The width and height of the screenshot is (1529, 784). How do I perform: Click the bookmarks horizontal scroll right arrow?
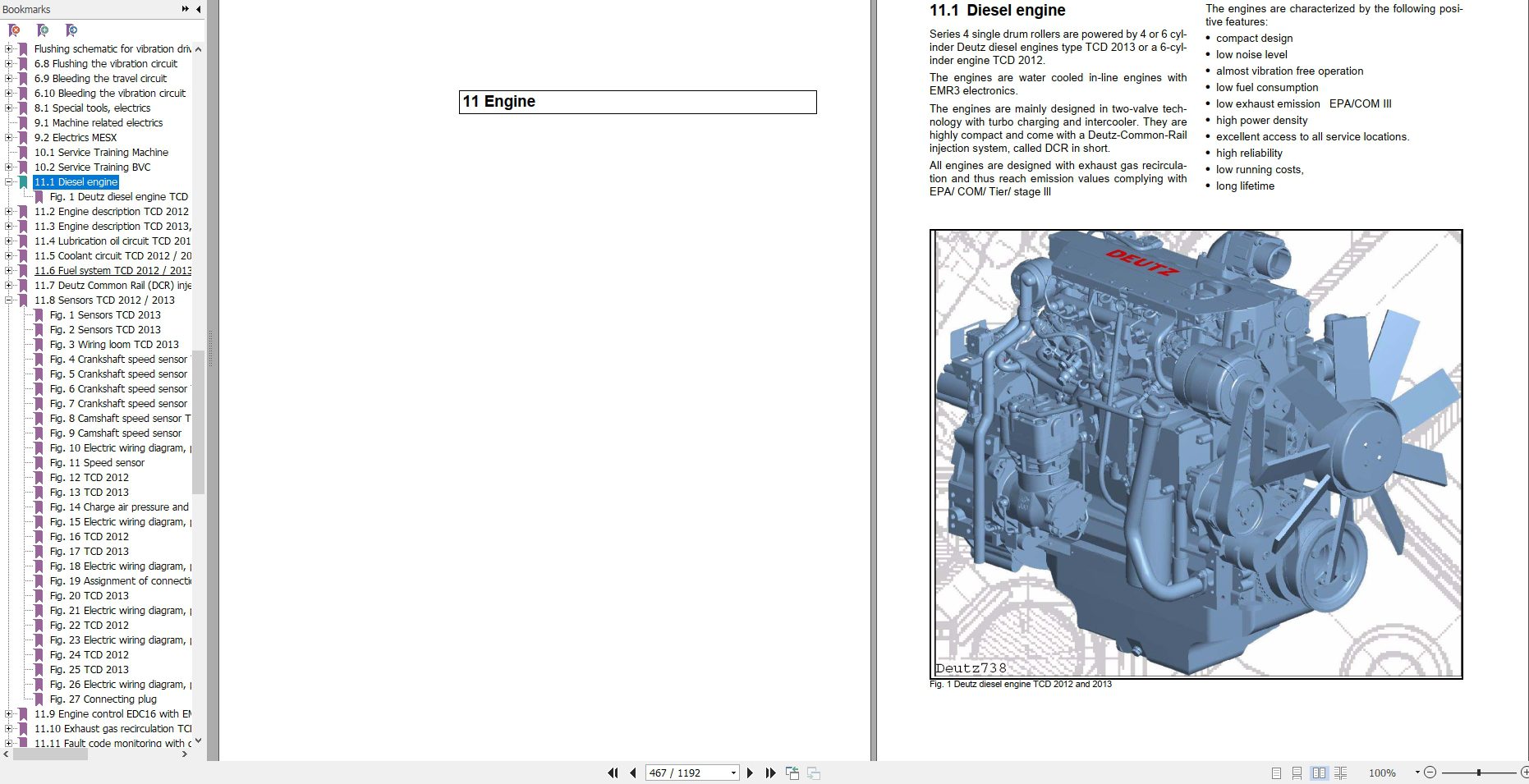(184, 754)
